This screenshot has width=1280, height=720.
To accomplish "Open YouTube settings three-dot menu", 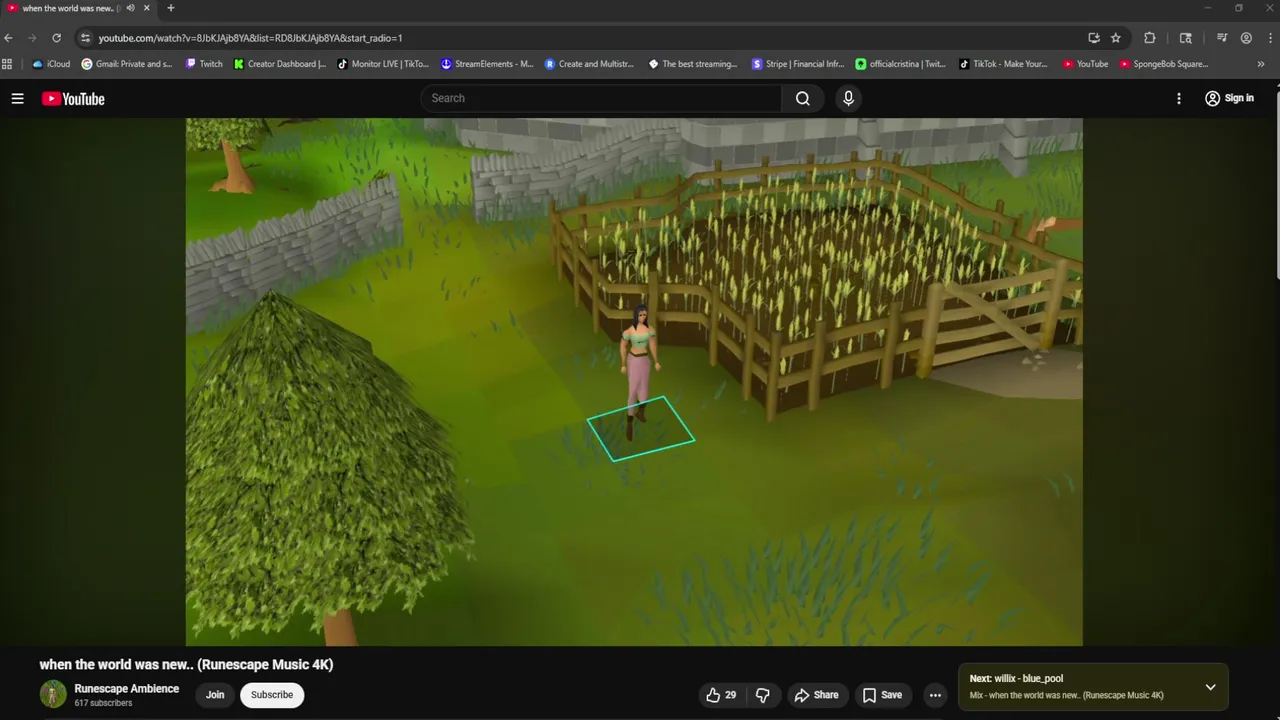I will point(1179,98).
